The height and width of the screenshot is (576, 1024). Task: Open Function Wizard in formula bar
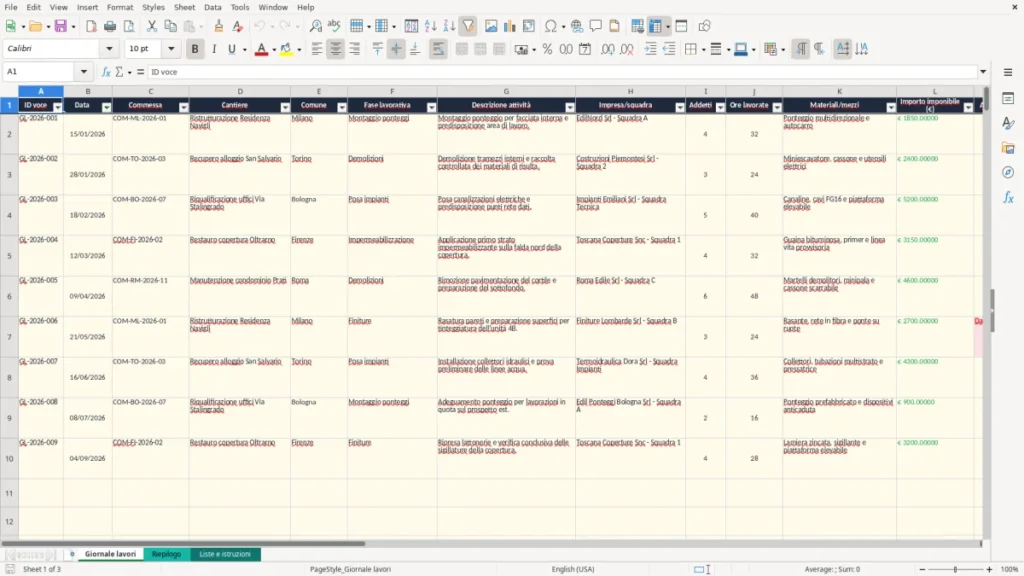point(106,72)
